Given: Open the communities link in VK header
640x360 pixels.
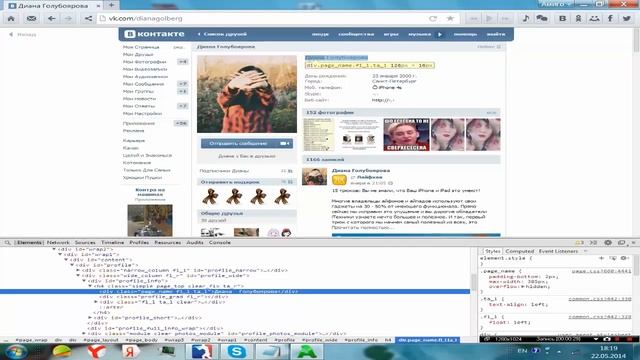Looking at the screenshot, I should coord(356,34).
